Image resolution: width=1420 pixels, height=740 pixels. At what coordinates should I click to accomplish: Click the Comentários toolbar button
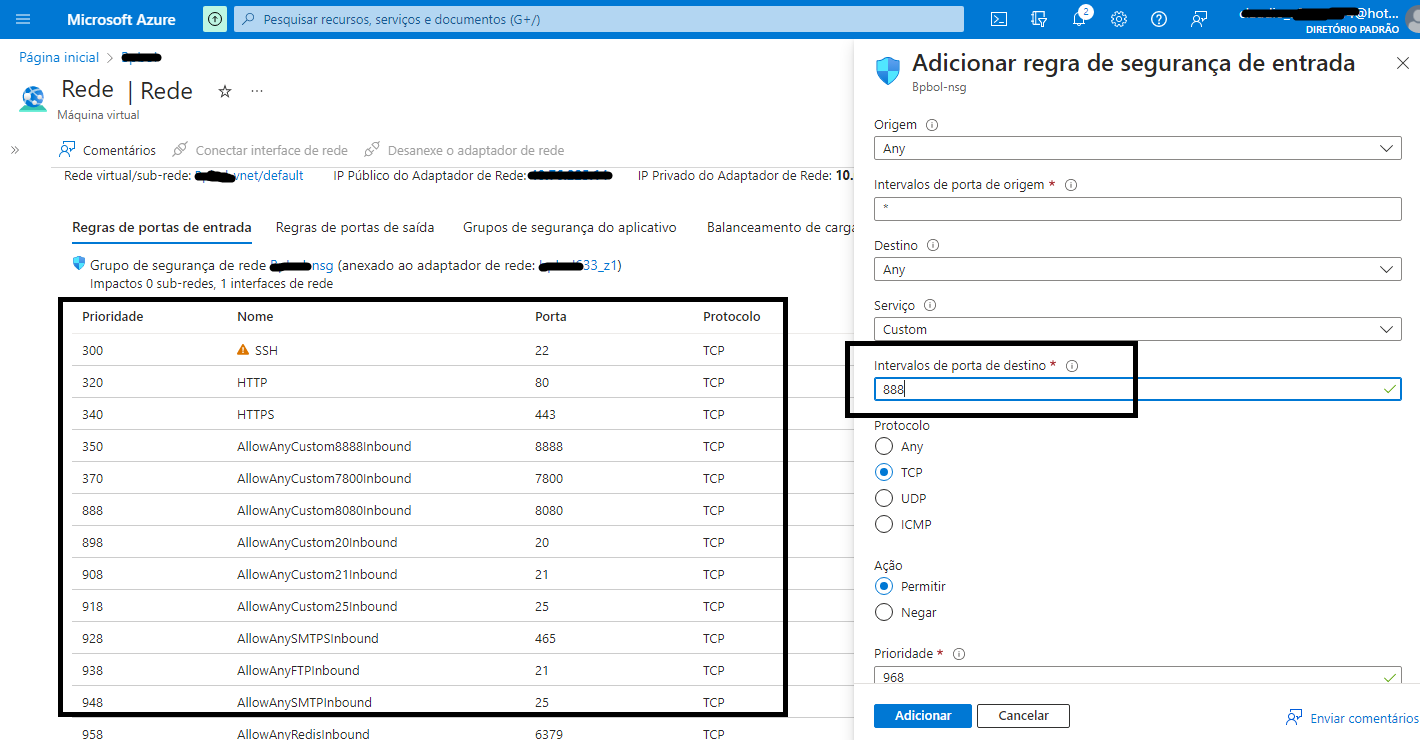click(108, 150)
